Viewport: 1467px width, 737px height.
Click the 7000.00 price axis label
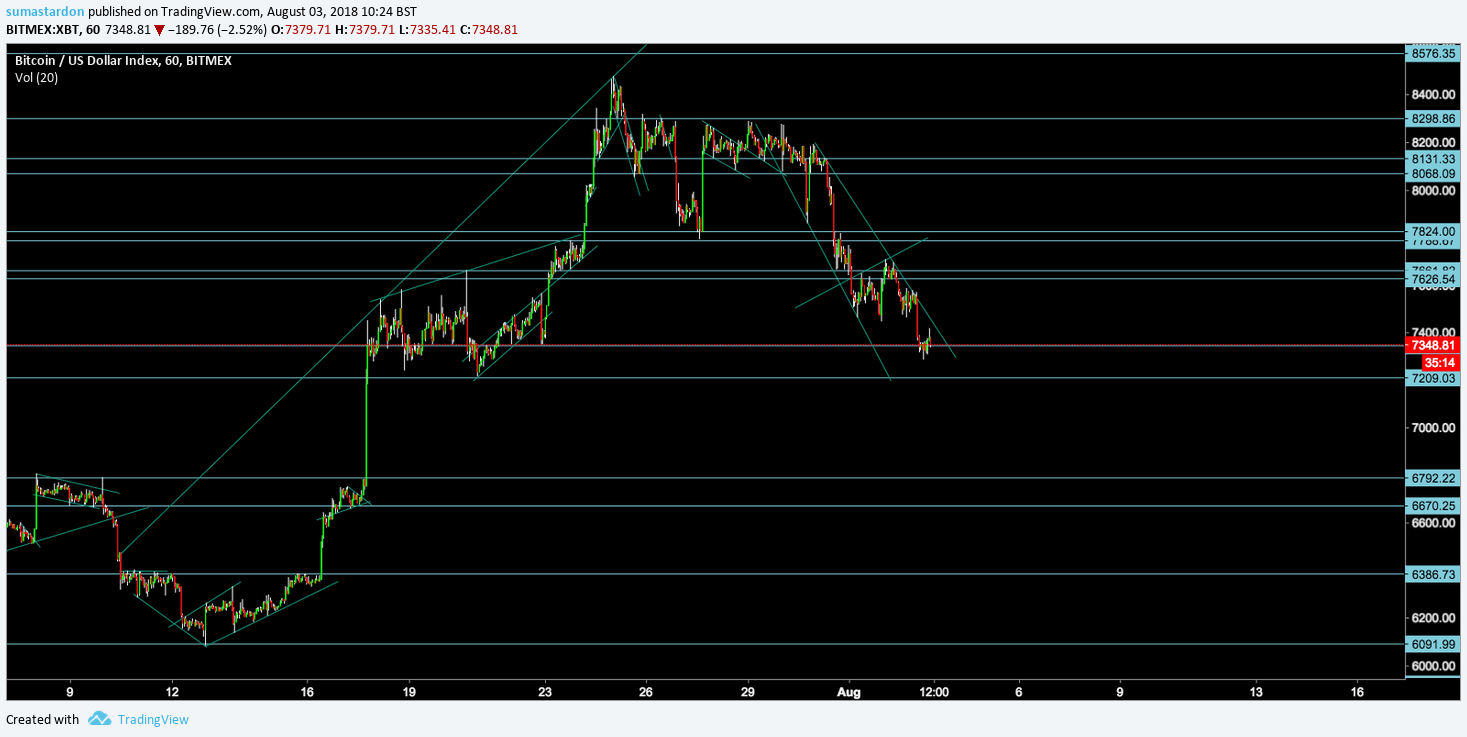pos(1432,427)
